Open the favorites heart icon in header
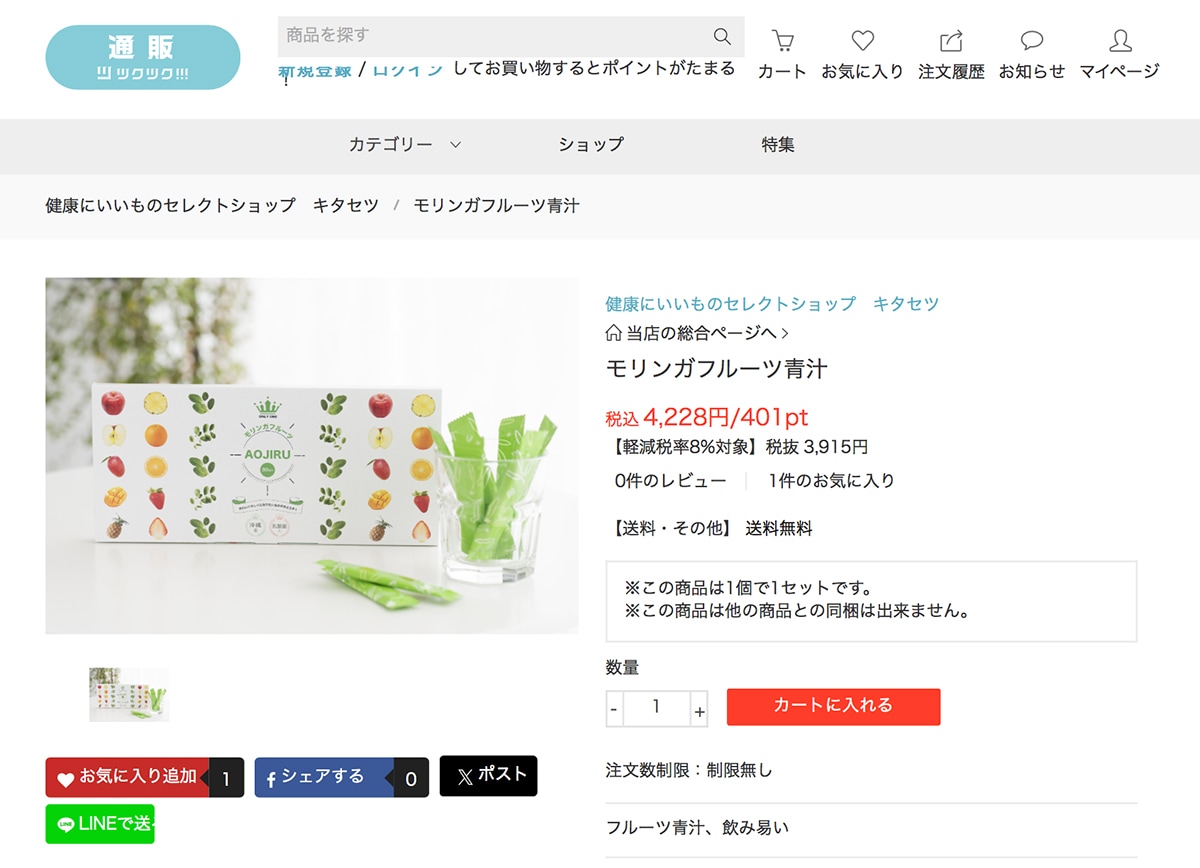1200x868 pixels. pos(862,41)
